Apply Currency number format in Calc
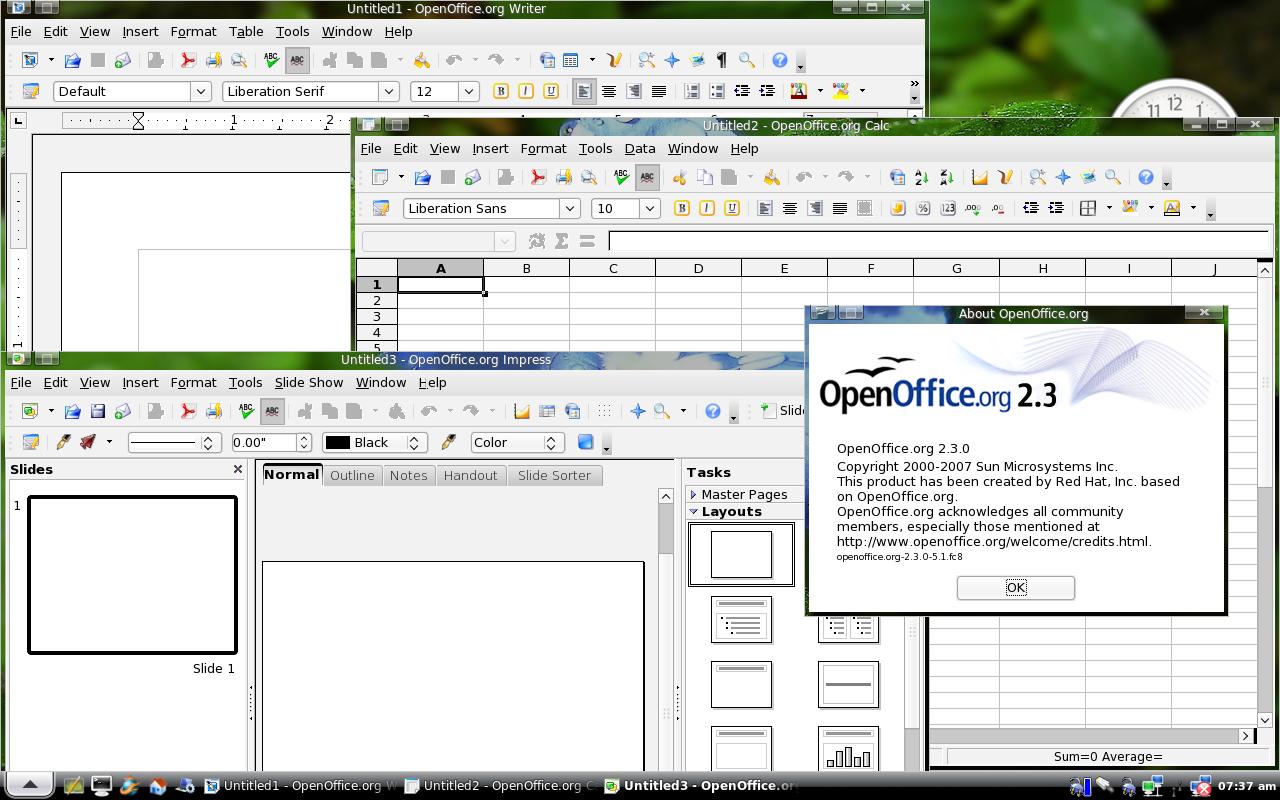Screen dimensions: 1280x800 [897, 208]
